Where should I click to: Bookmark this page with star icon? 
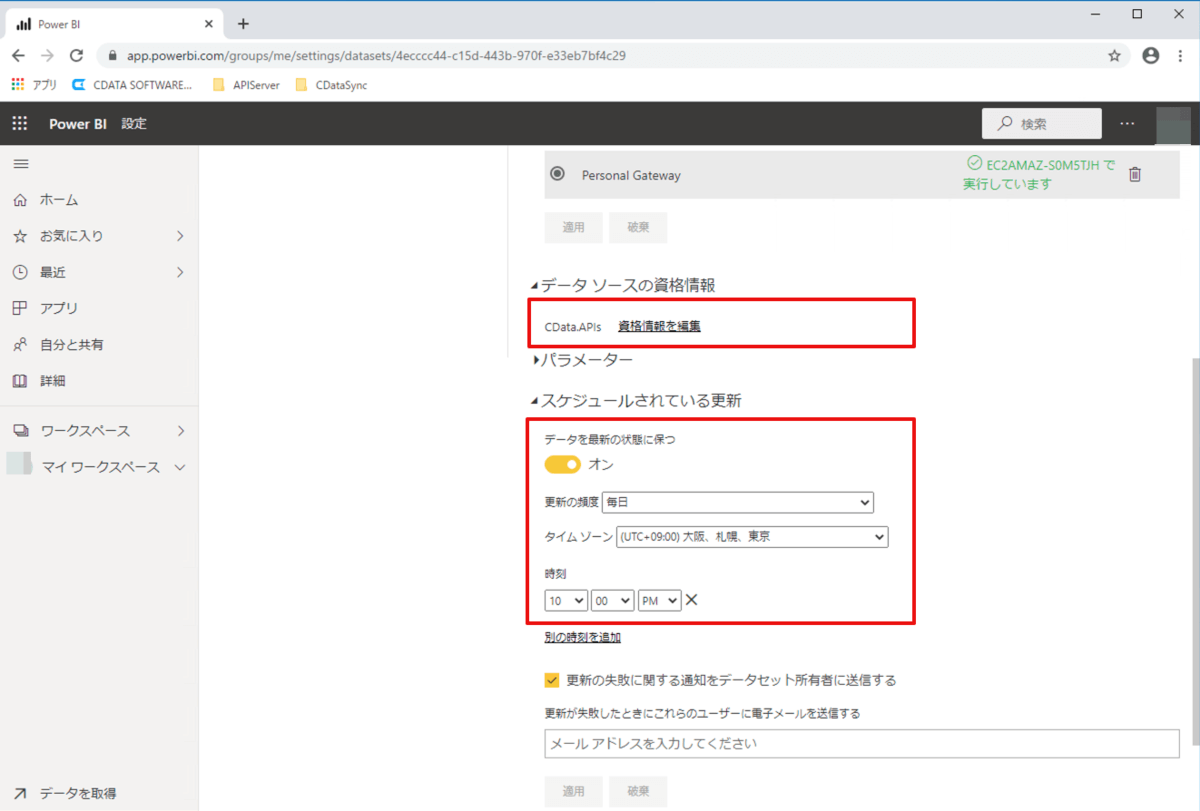click(x=1114, y=56)
